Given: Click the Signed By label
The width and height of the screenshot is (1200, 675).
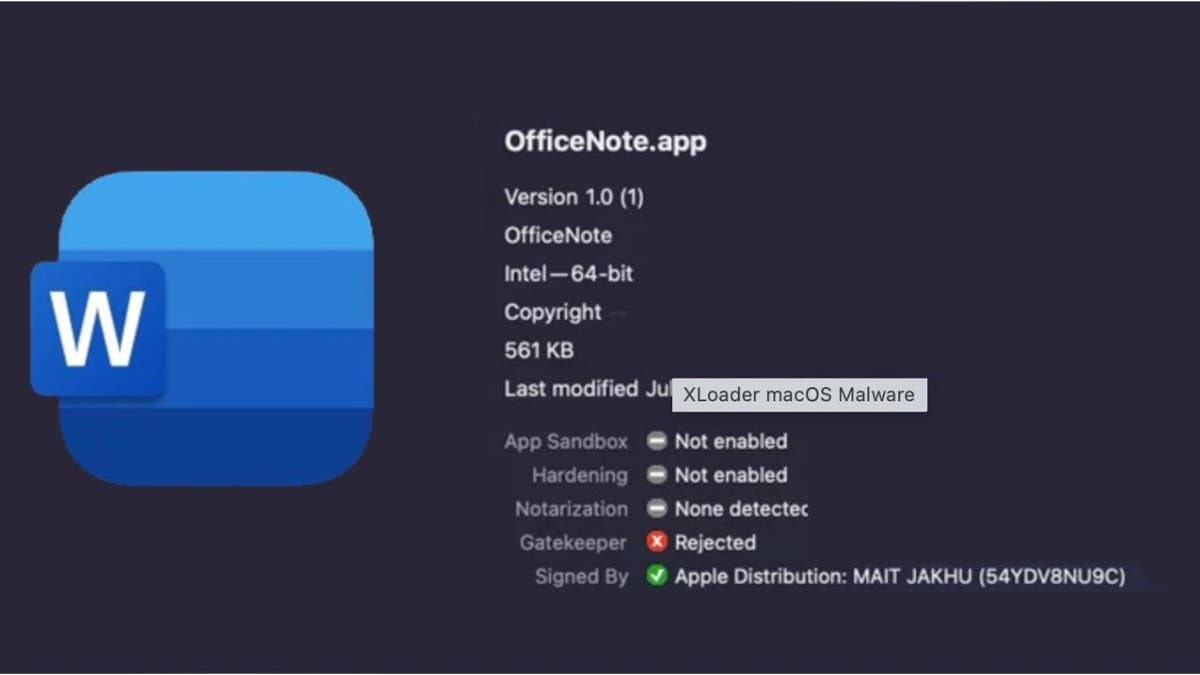Looking at the screenshot, I should tap(582, 577).
